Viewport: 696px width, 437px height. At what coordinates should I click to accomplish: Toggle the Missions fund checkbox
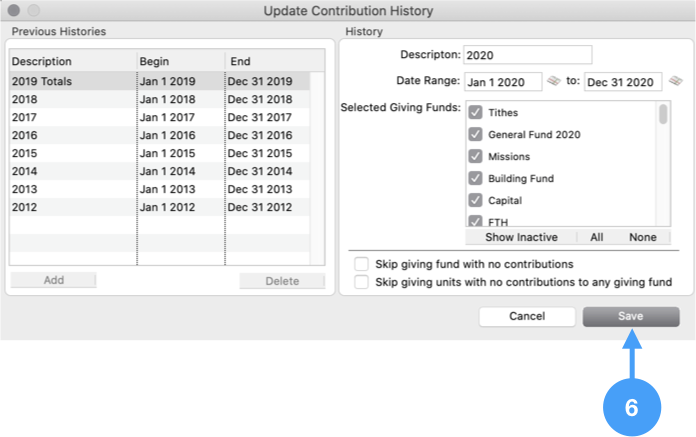475,157
